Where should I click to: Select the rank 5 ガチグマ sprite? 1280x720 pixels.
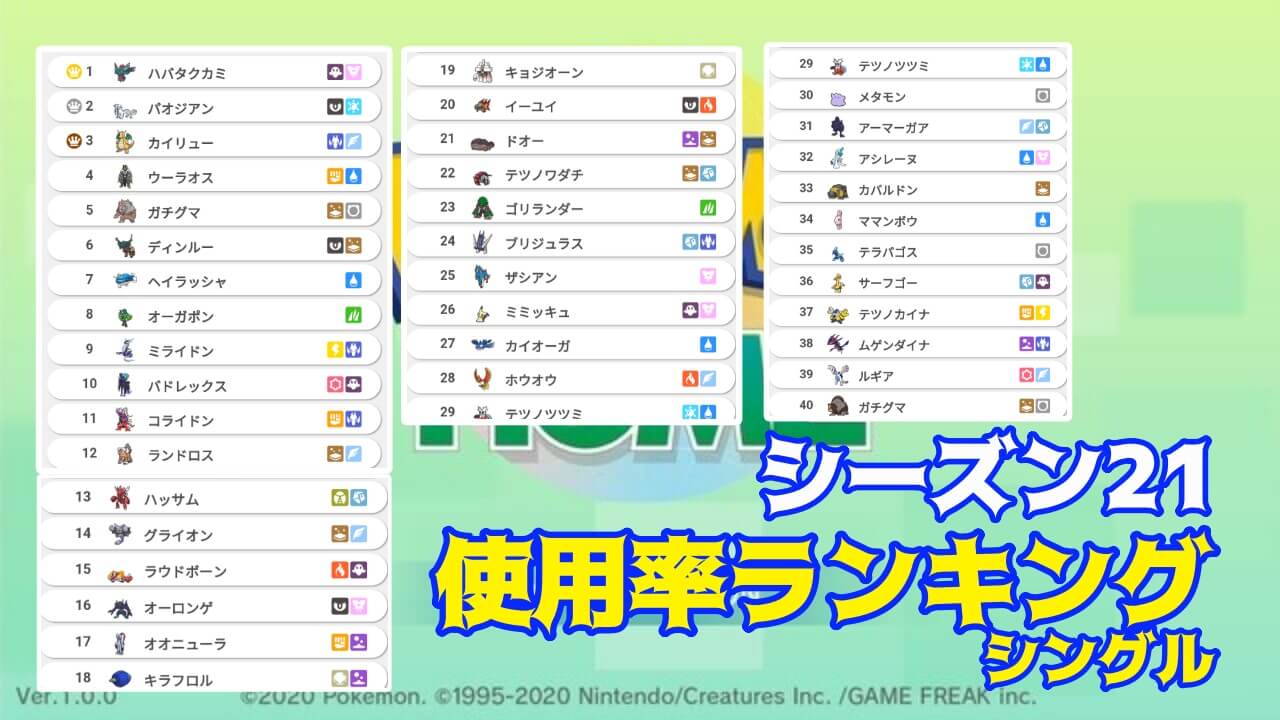124,211
